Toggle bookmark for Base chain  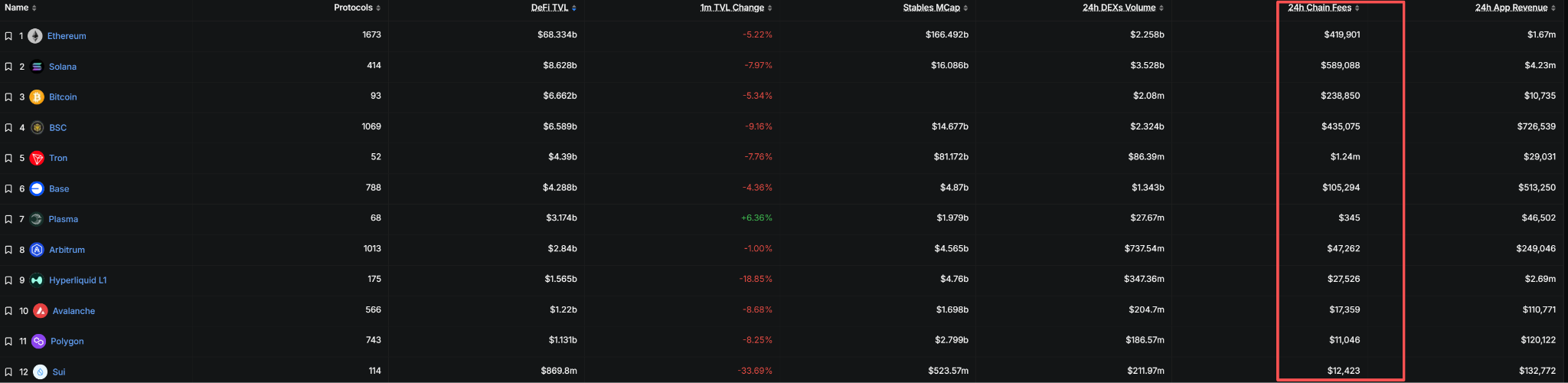[8, 189]
